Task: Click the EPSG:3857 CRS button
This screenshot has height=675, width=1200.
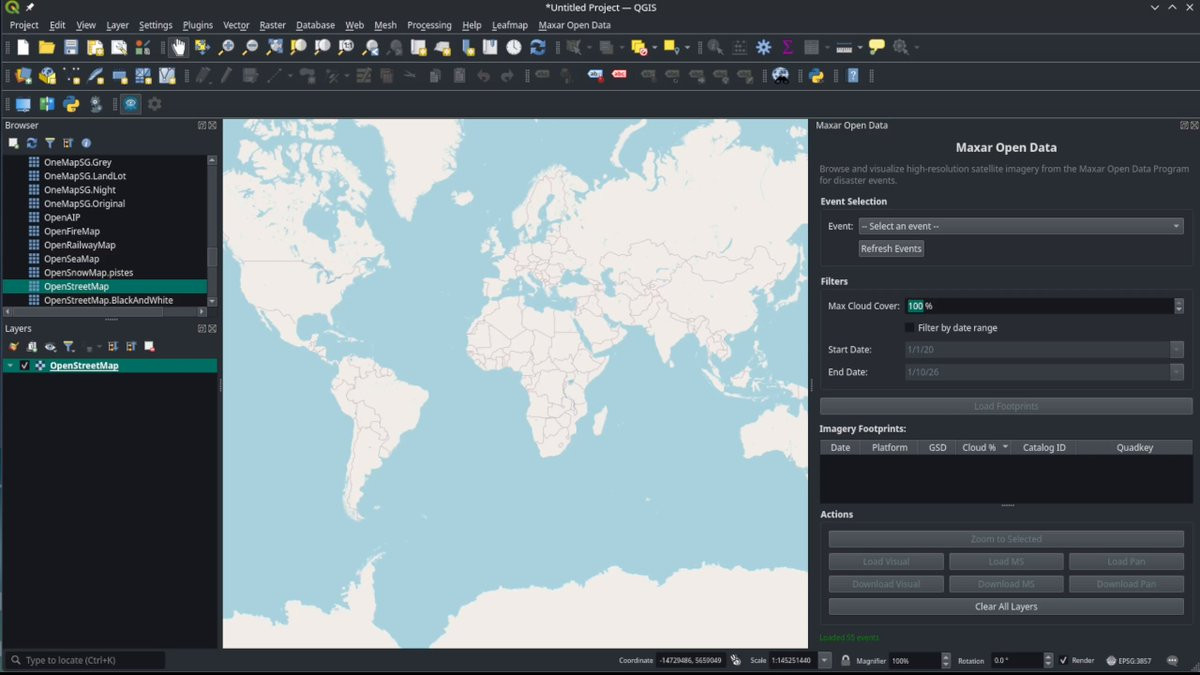Action: coord(1130,660)
